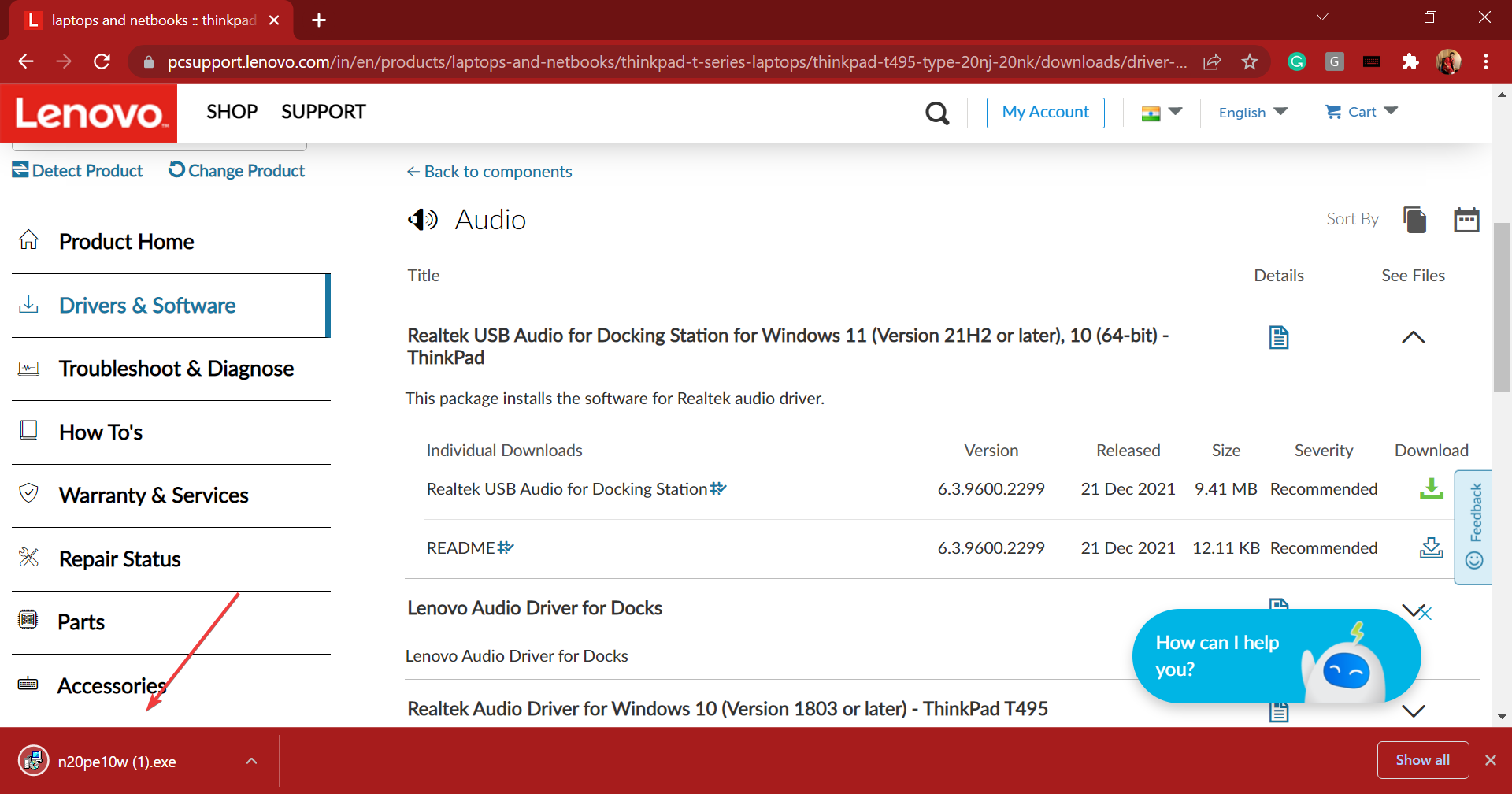Image resolution: width=1512 pixels, height=794 pixels.
Task: View the site padlock information
Action: click(x=148, y=61)
